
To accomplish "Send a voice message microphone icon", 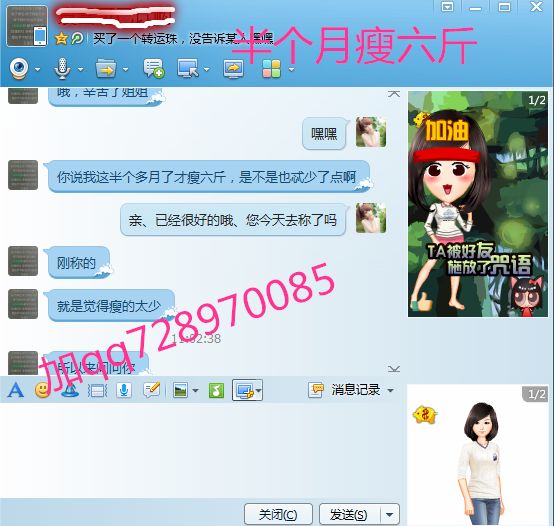I will [x=124, y=390].
